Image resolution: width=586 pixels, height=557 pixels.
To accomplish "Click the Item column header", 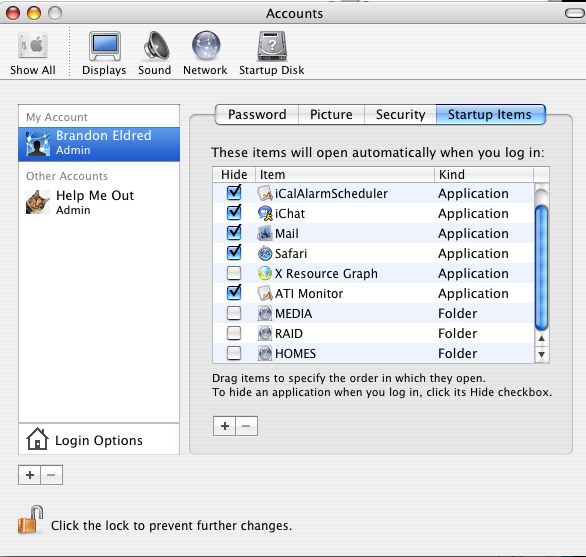I will tap(345, 175).
